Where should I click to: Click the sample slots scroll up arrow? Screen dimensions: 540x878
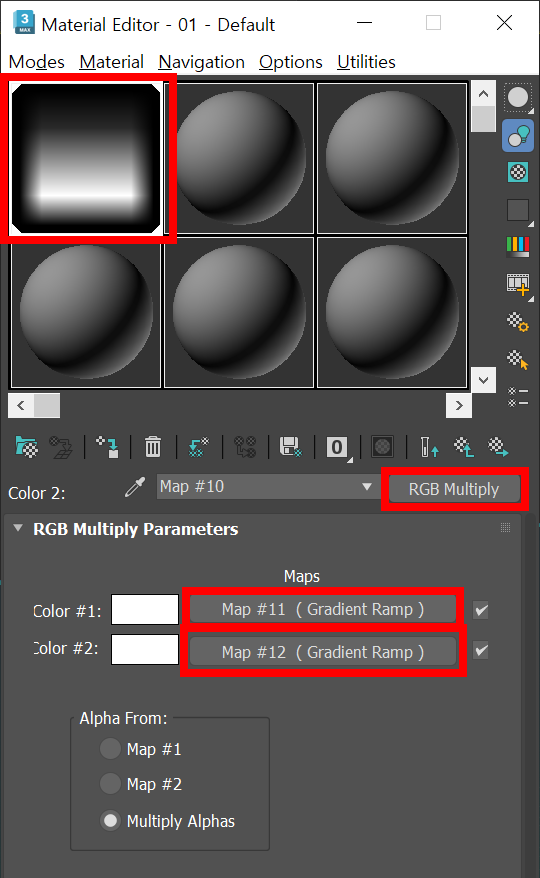[483, 94]
